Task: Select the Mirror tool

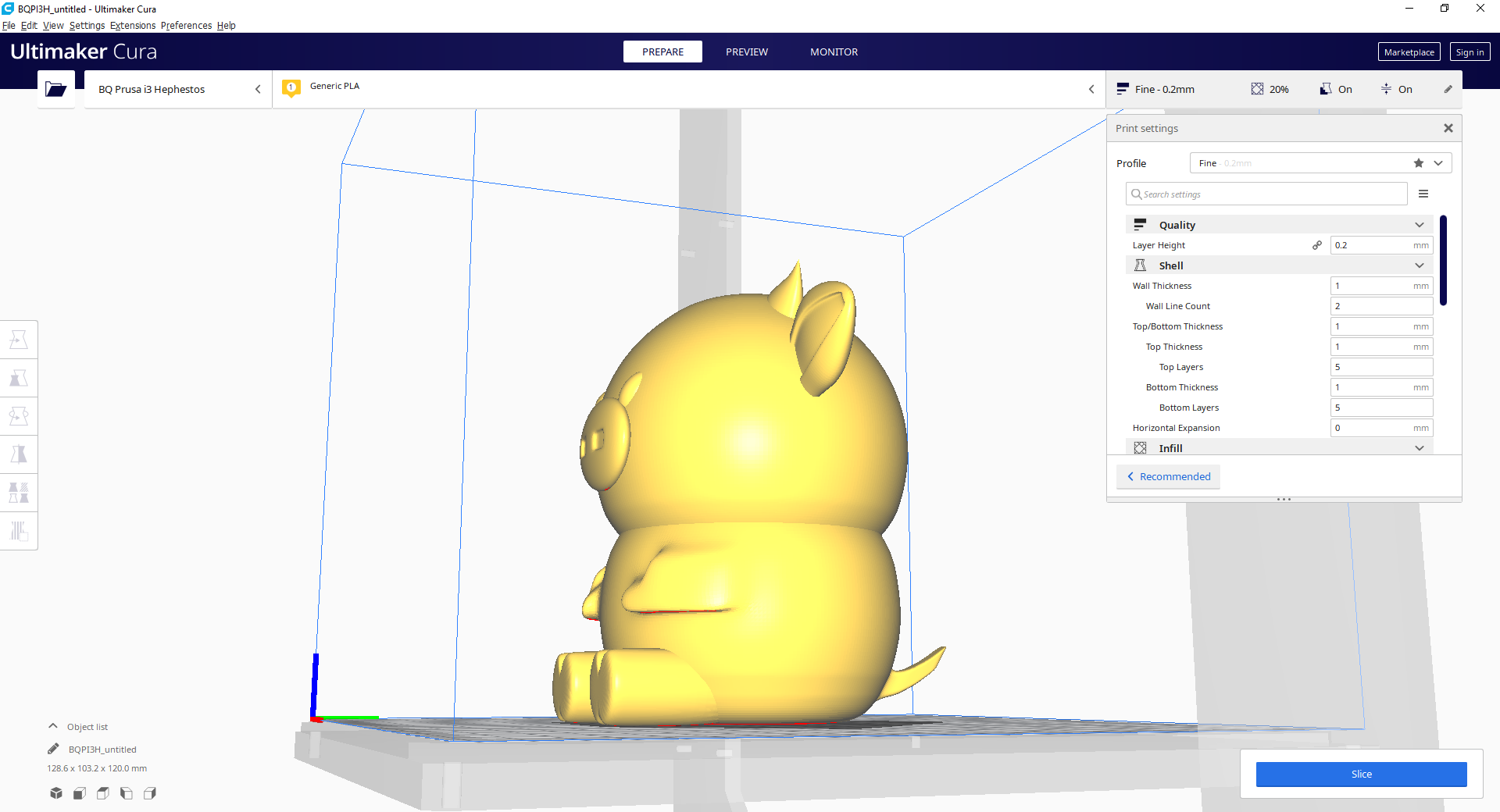Action: [x=19, y=454]
